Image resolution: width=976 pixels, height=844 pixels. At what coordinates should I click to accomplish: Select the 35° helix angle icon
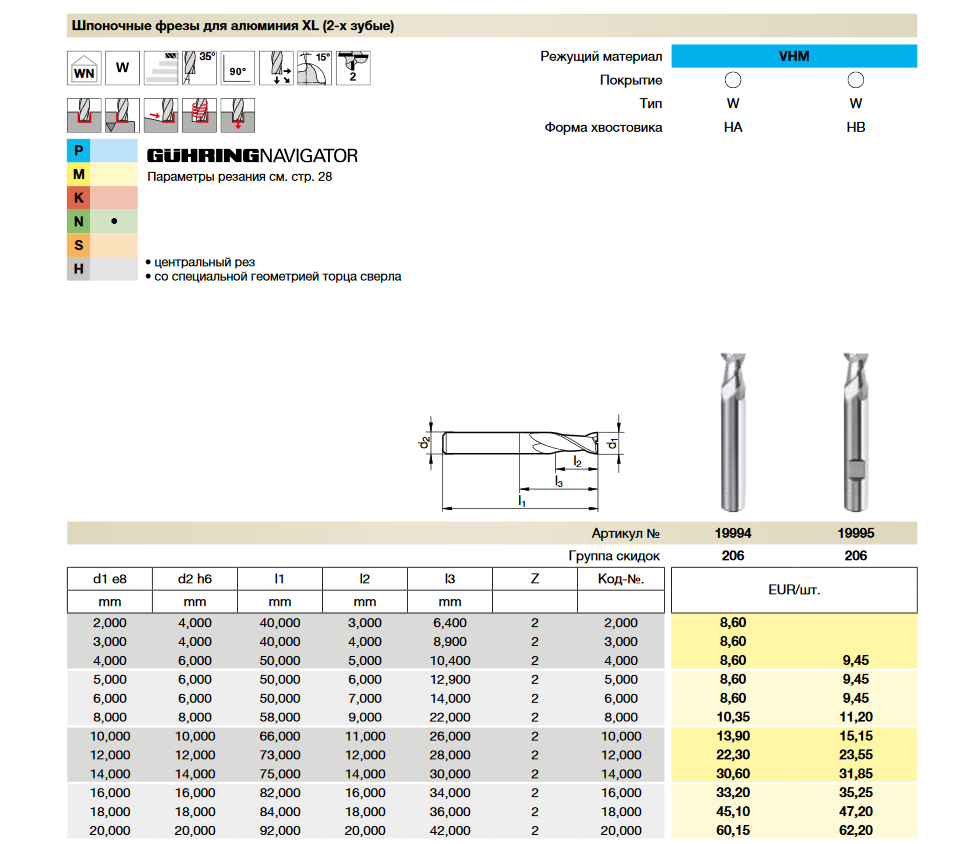point(199,69)
